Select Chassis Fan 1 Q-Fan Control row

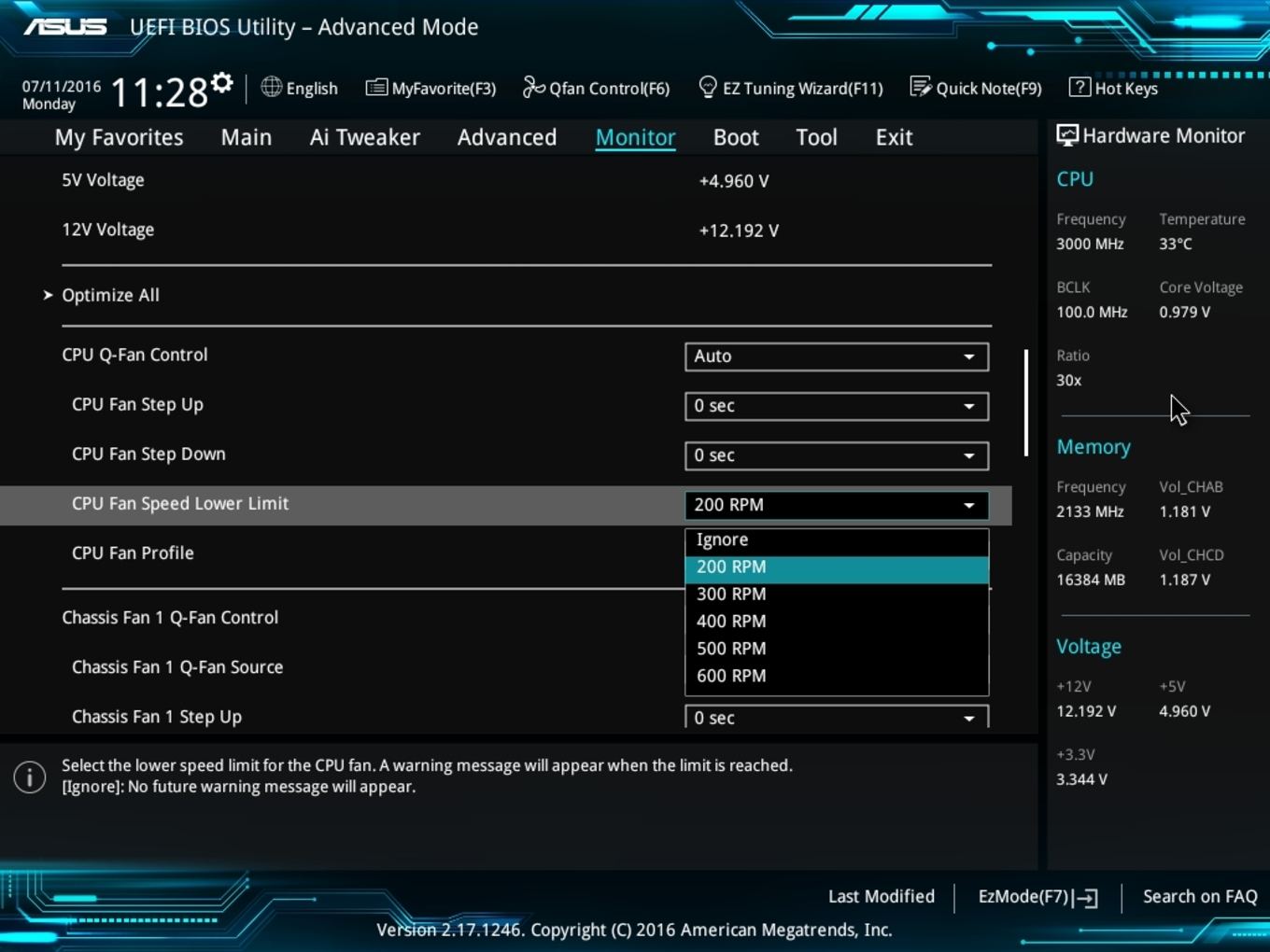coord(170,618)
